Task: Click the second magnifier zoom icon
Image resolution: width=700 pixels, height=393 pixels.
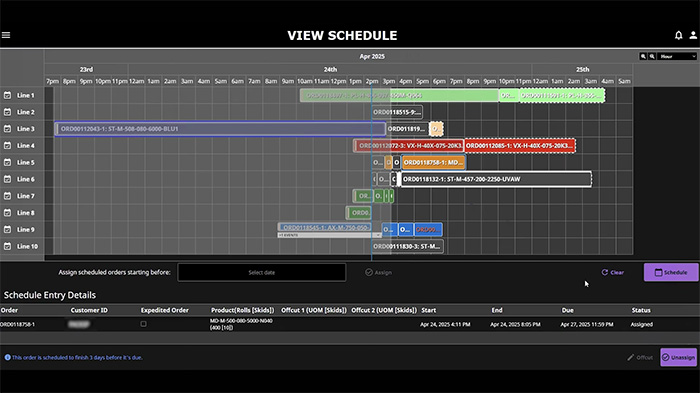Action: (x=652, y=56)
